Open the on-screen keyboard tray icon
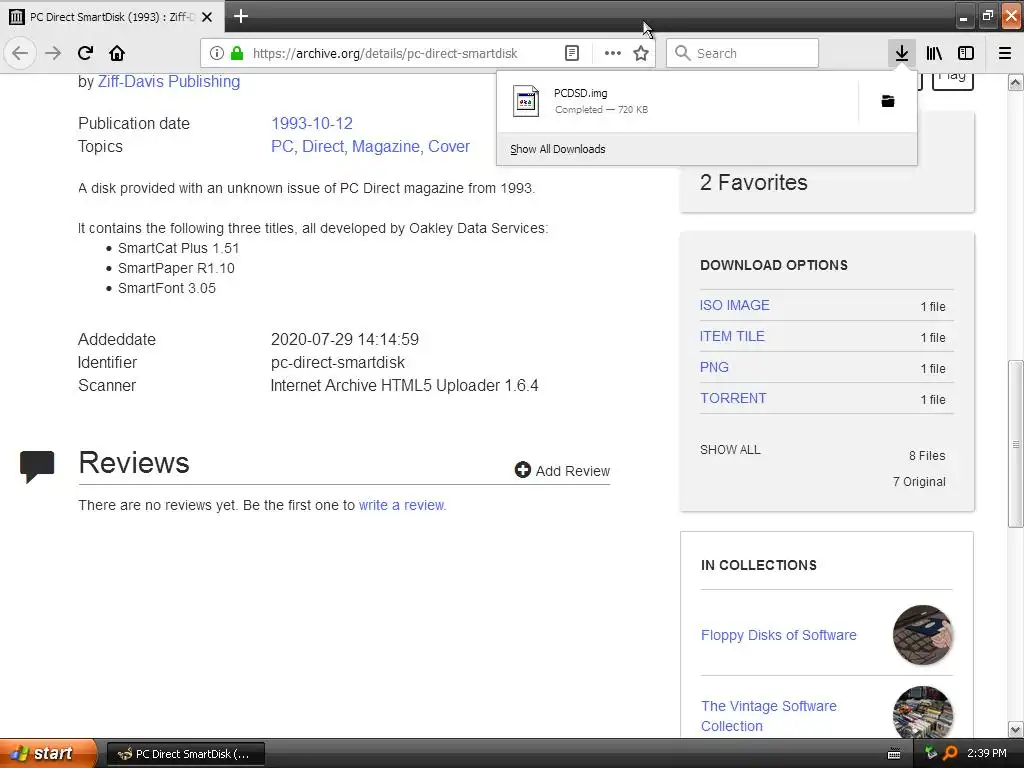The image size is (1024, 768). point(894,754)
